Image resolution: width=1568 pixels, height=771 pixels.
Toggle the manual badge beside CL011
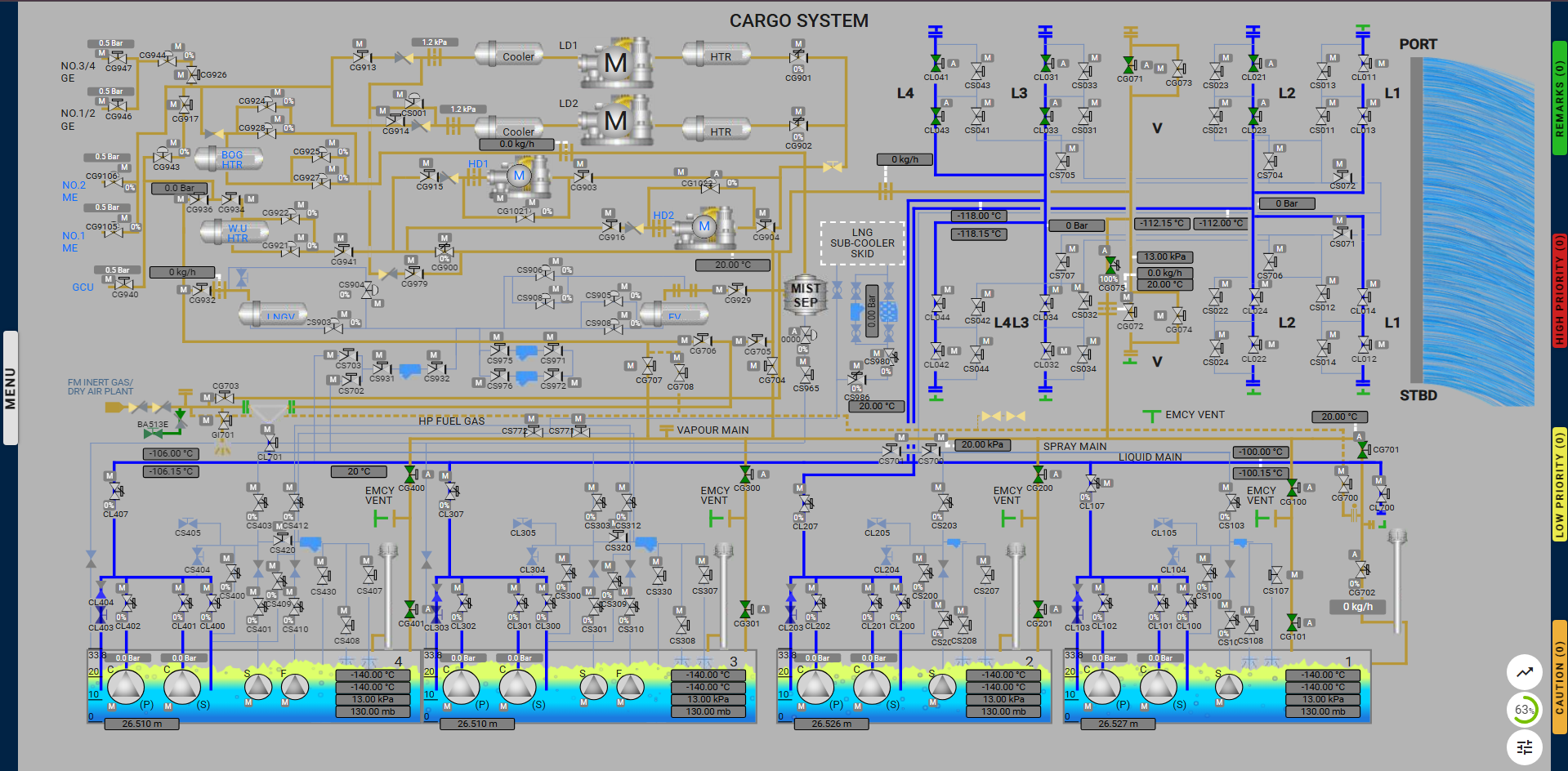pyautogui.click(x=1382, y=63)
